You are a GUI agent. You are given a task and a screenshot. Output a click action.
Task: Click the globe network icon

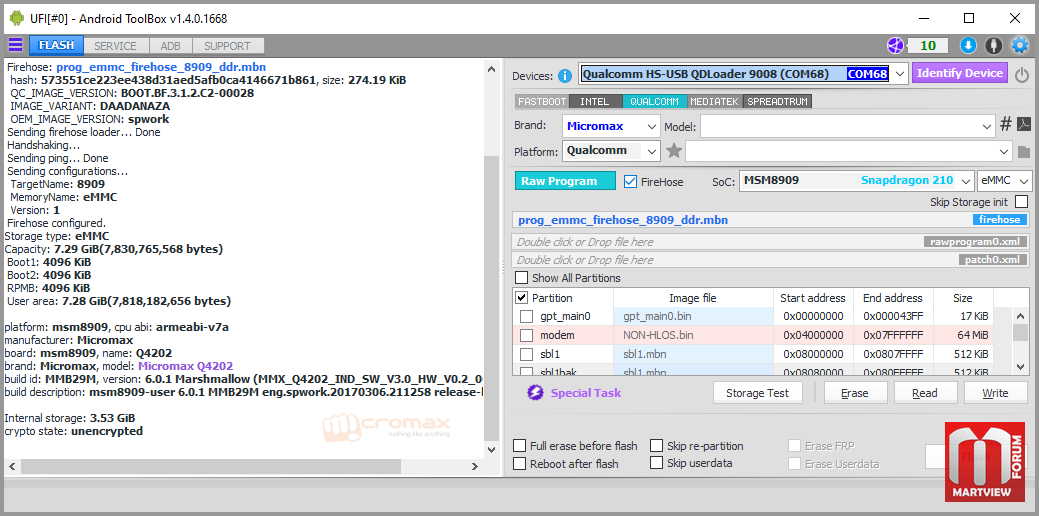pyautogui.click(x=895, y=45)
